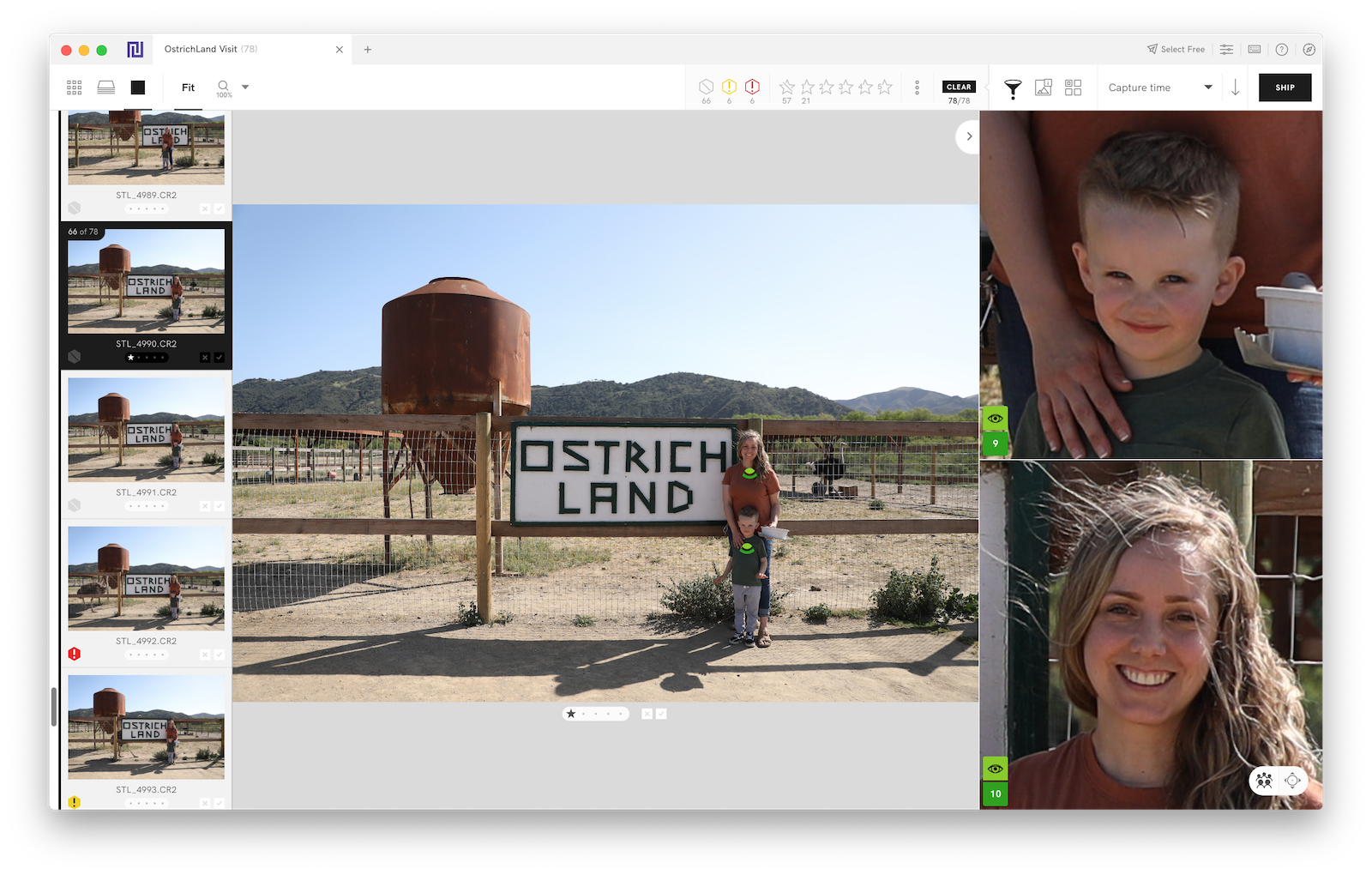The width and height of the screenshot is (1372, 875).
Task: Reject STL_4990.CR2 with X tag
Action: coord(205,358)
